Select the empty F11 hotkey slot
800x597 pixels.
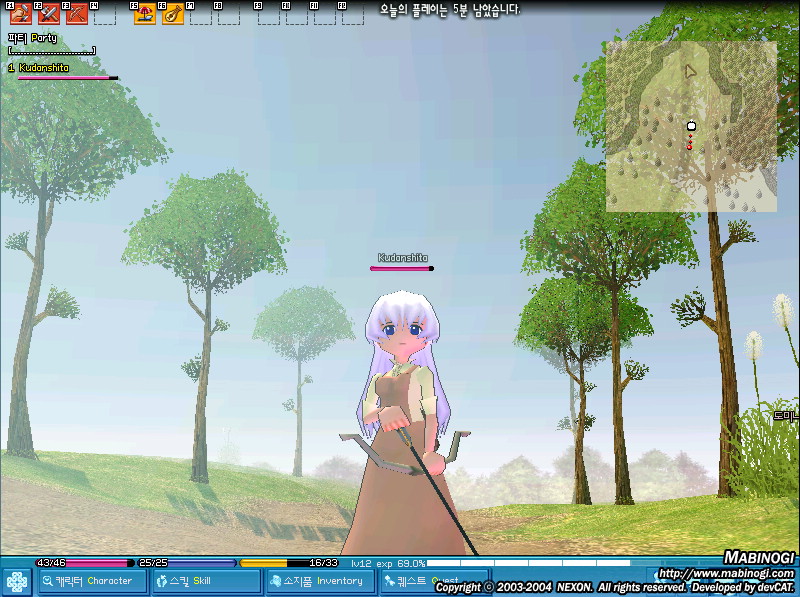point(325,14)
